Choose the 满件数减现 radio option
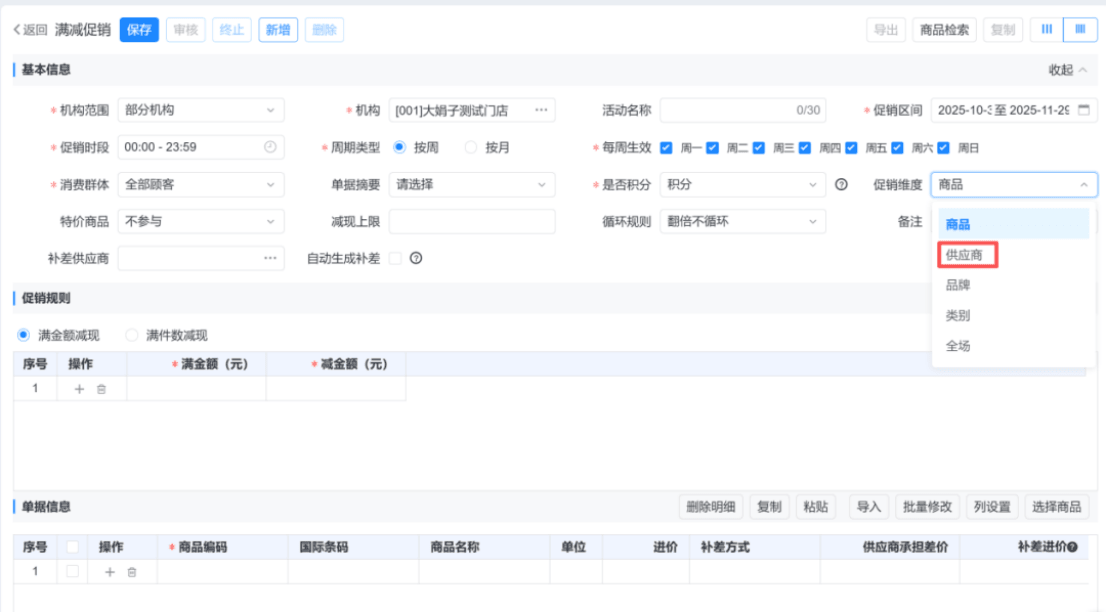Screen dimensions: 1106x613 click(x=132, y=335)
